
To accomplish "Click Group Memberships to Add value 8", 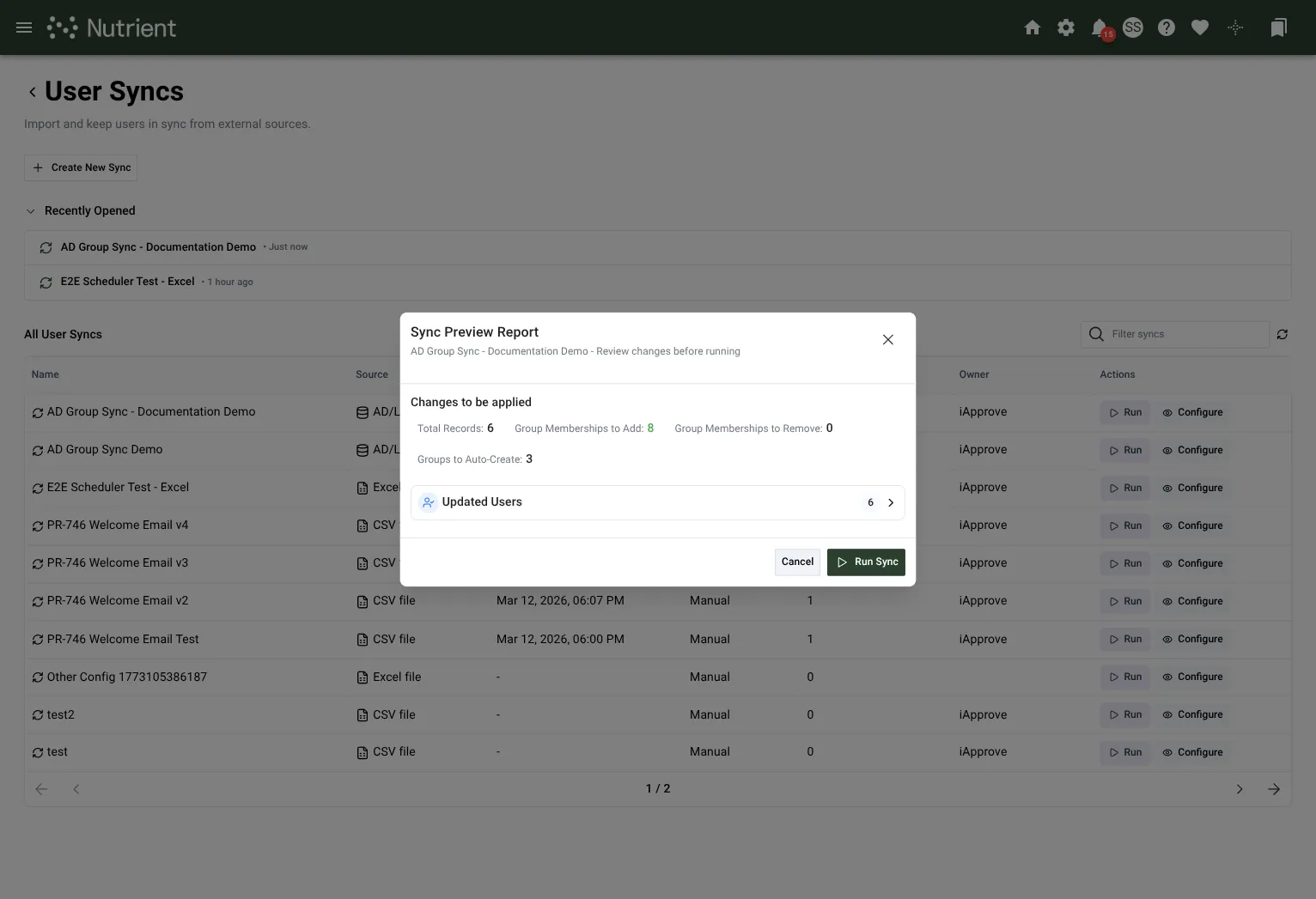I will pos(650,428).
